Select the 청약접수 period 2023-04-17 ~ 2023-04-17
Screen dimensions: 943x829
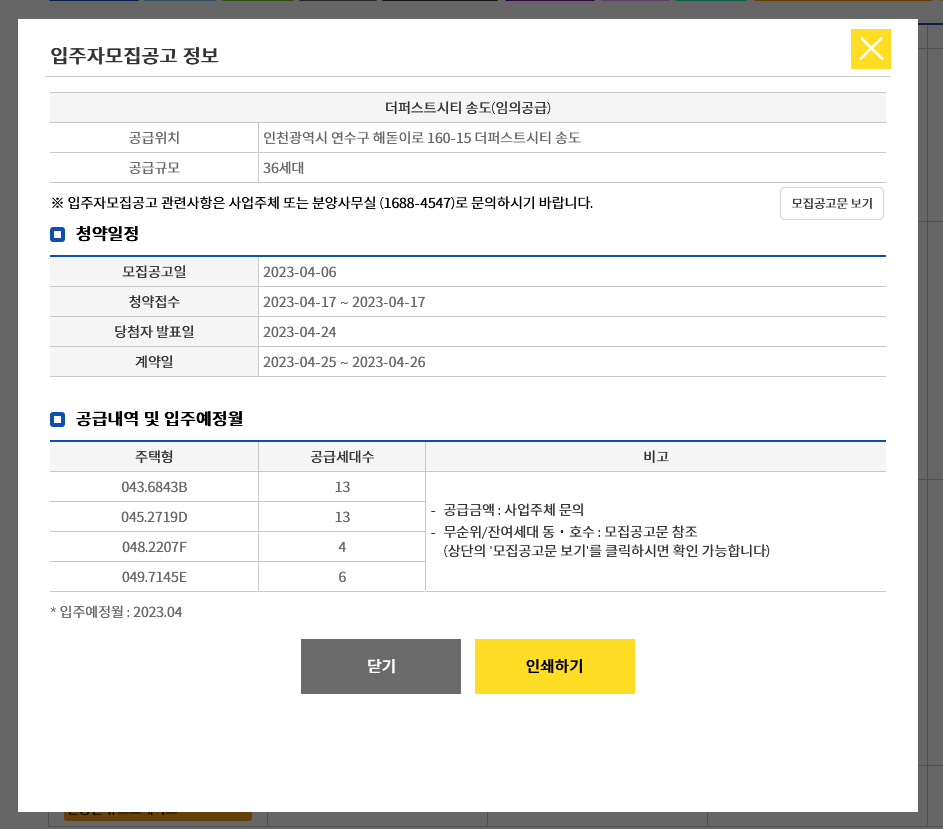pos(344,302)
